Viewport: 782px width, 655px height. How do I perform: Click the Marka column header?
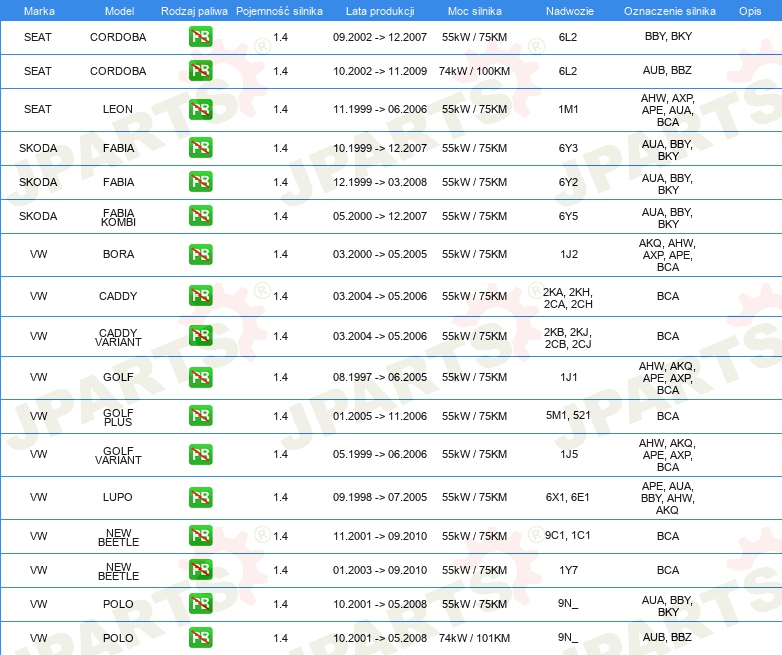(39, 11)
